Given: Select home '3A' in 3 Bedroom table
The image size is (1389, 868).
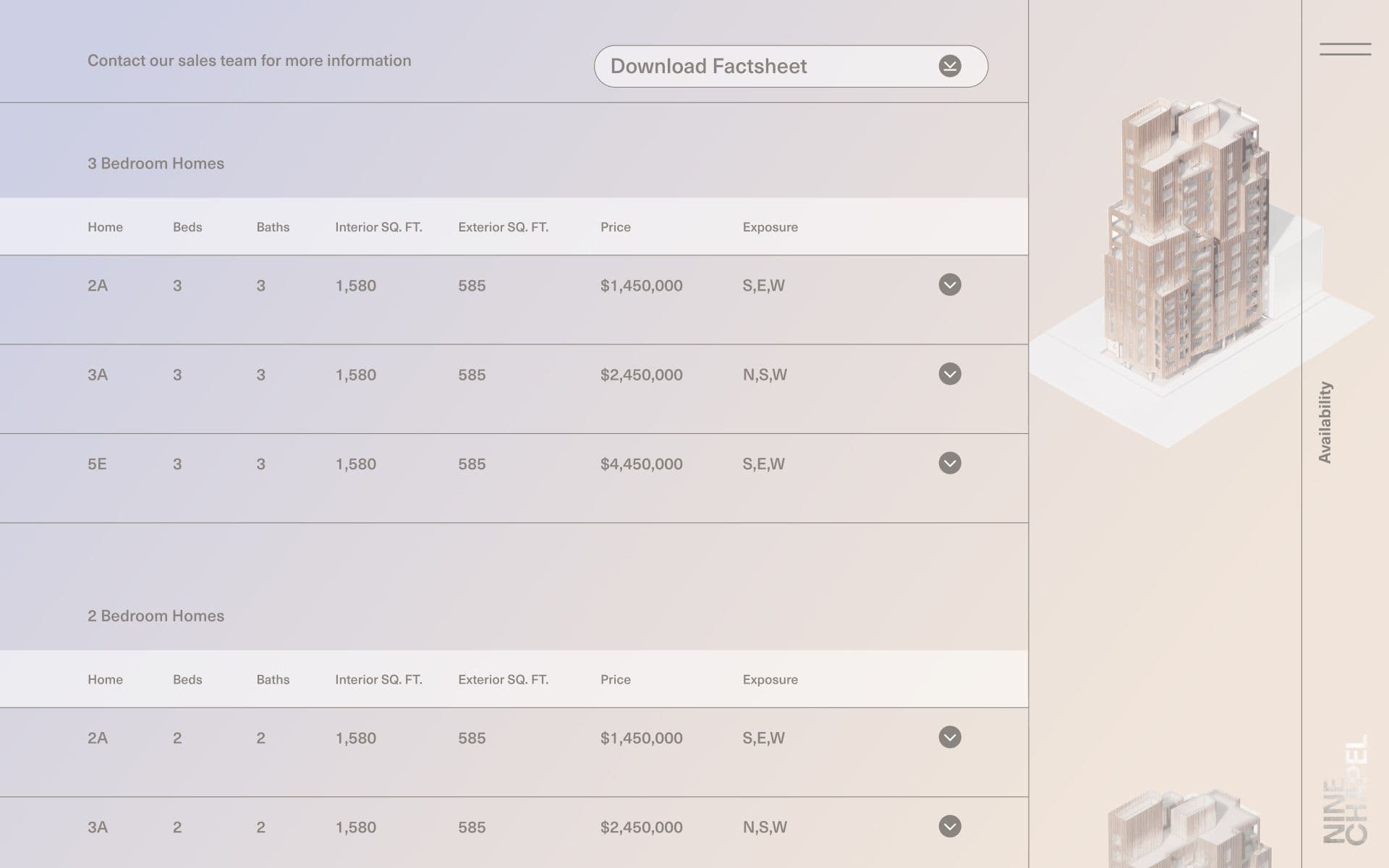Looking at the screenshot, I should coord(98,375).
